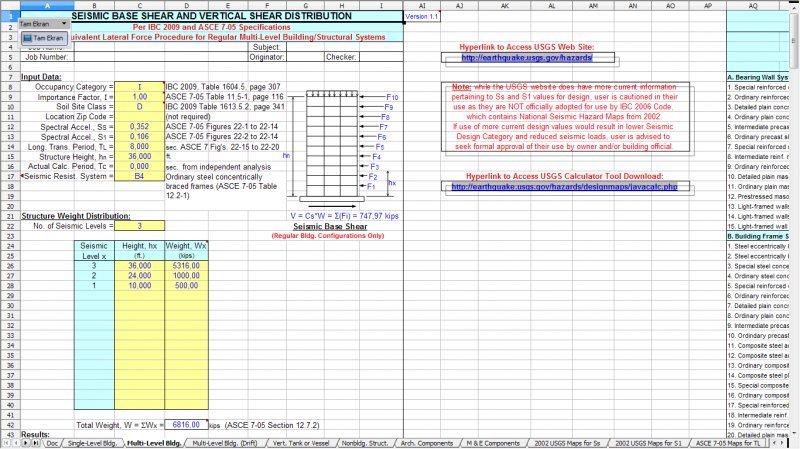800x449 pixels.
Task: Select column AQ header
Action: (753, 6)
